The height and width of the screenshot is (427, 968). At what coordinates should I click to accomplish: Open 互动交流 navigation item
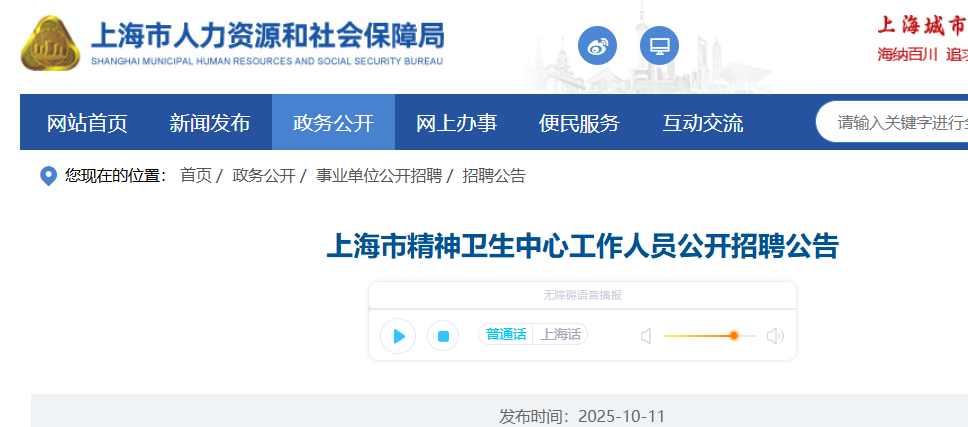click(703, 123)
